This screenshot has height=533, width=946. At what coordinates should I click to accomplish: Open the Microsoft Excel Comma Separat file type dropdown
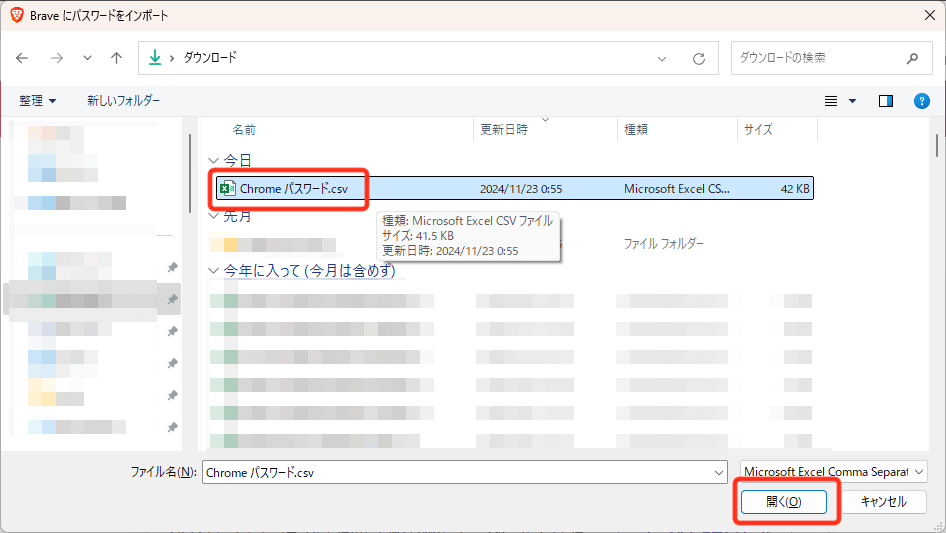pos(833,471)
